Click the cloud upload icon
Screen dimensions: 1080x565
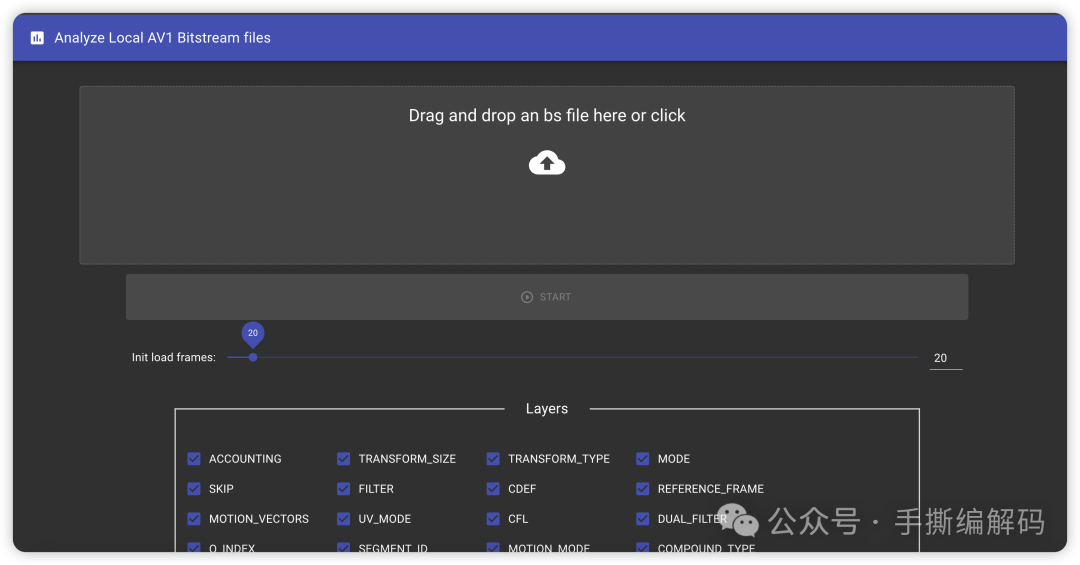tap(547, 163)
